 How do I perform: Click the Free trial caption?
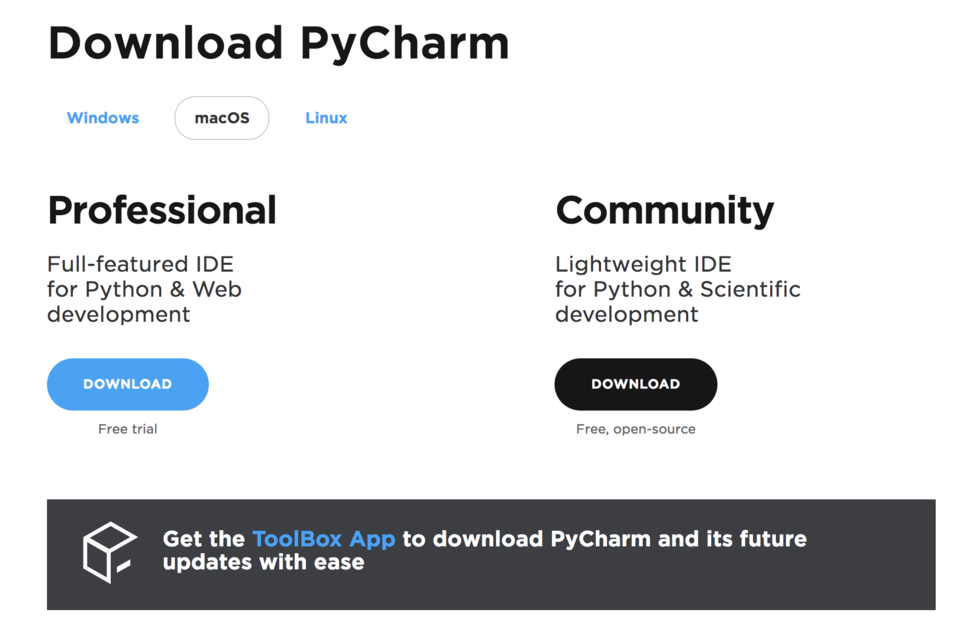click(128, 429)
